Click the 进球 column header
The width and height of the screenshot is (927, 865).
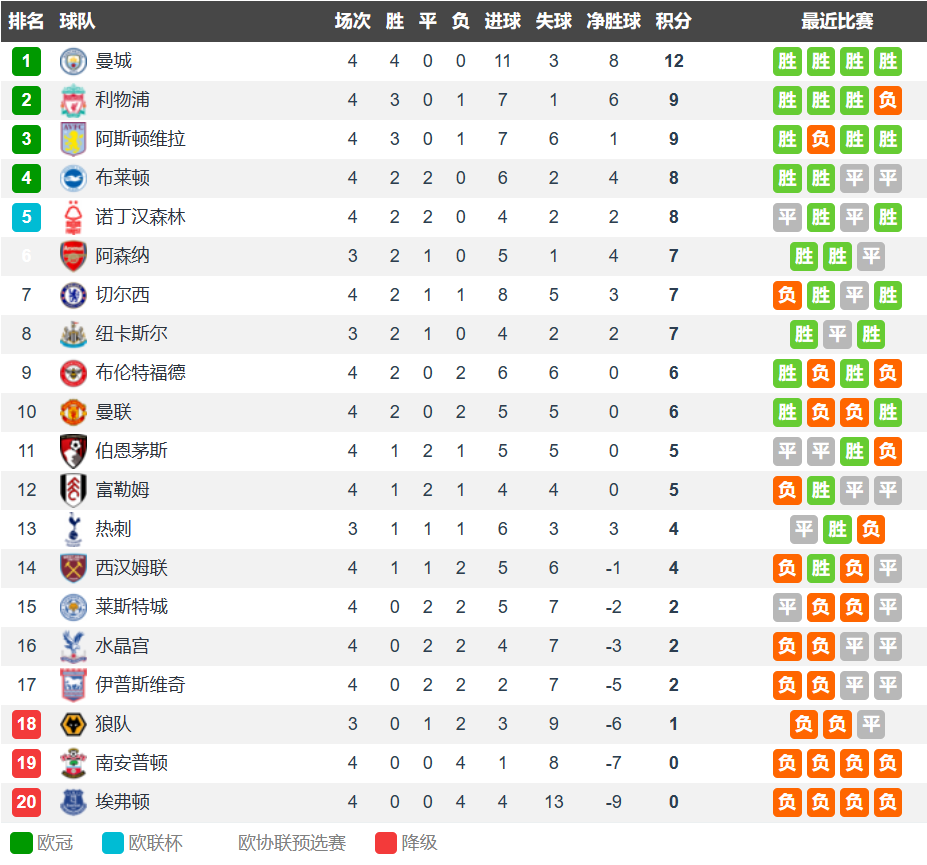coord(503,21)
